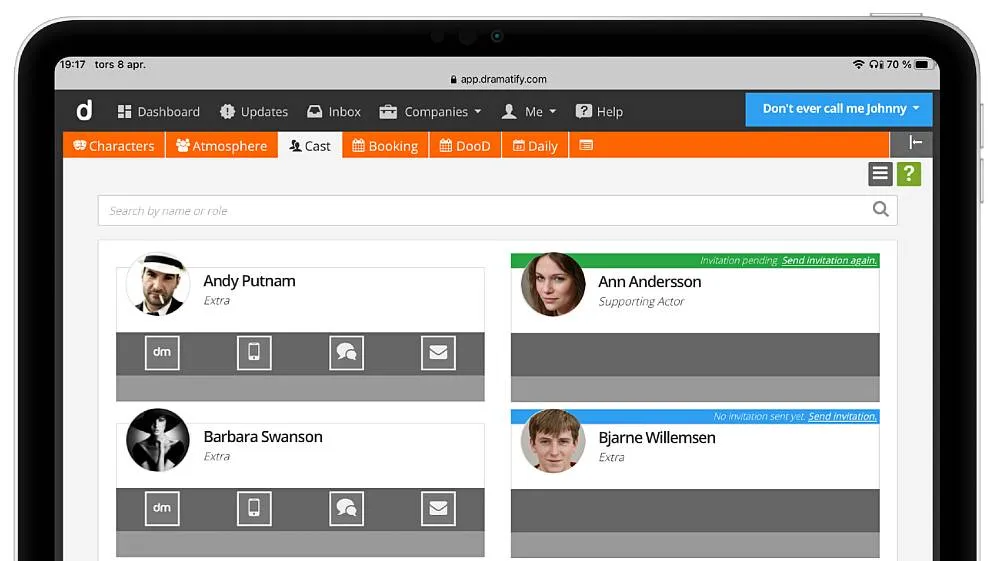Tap the 19:17 clock in status bar
The width and height of the screenshot is (1000, 561).
72,64
